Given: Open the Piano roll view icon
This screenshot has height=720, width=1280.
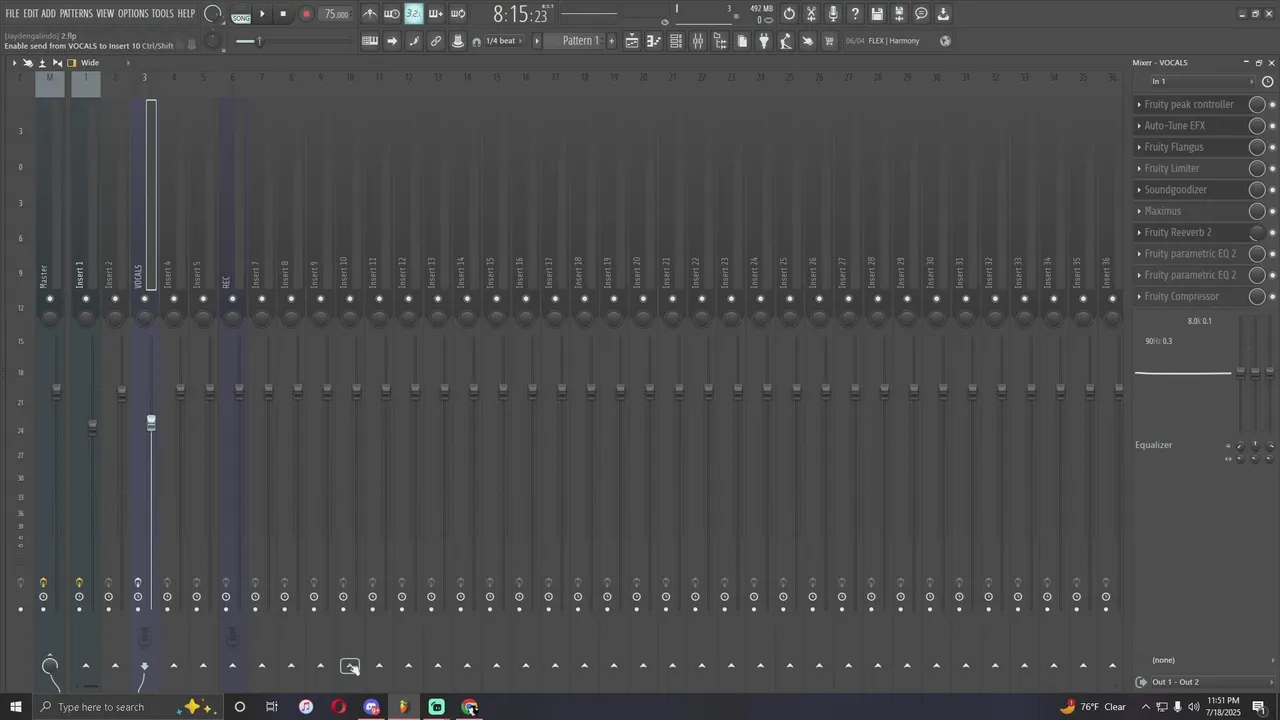Looking at the screenshot, I should [654, 41].
